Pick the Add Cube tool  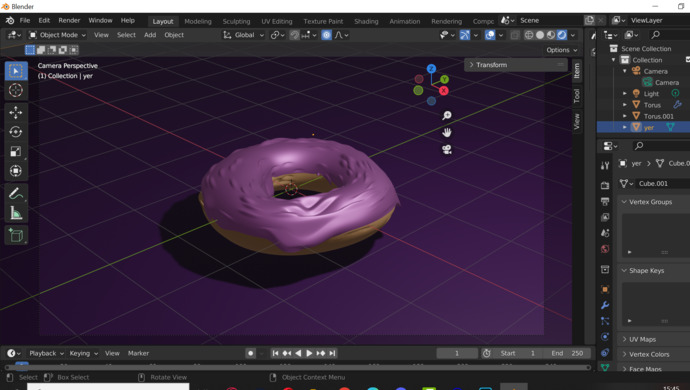(x=16, y=235)
